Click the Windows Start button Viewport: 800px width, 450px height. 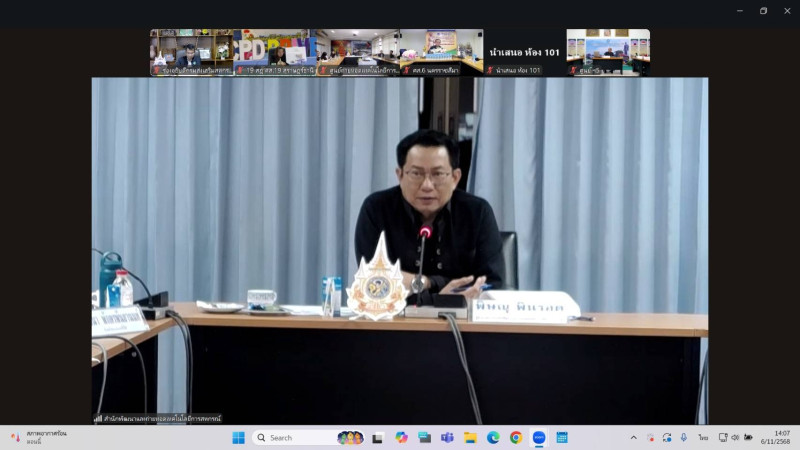click(x=238, y=438)
